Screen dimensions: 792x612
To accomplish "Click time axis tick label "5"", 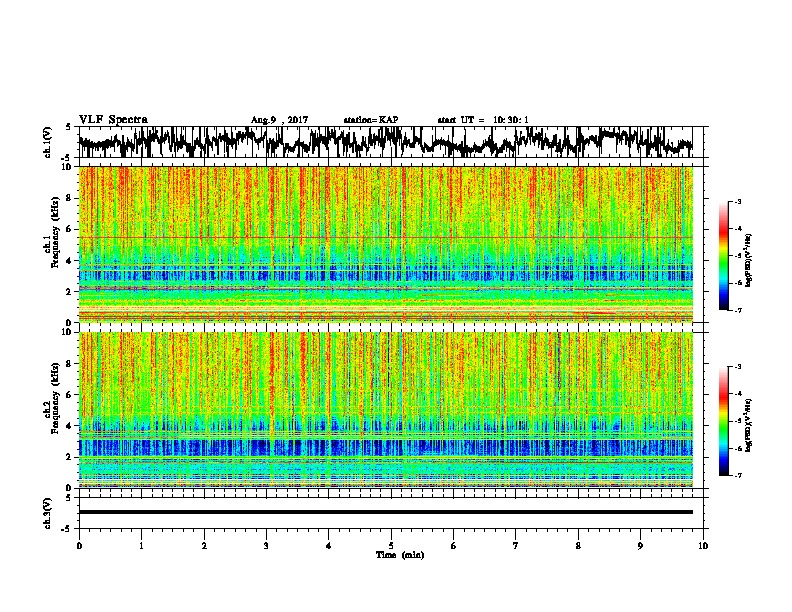I will click(x=391, y=546).
